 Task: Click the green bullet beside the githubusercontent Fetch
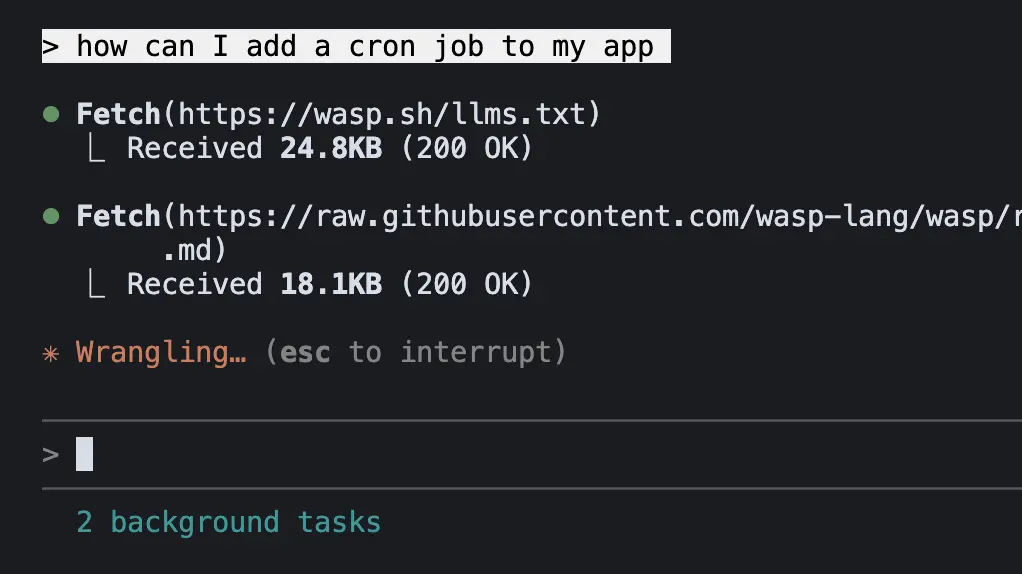click(x=50, y=216)
